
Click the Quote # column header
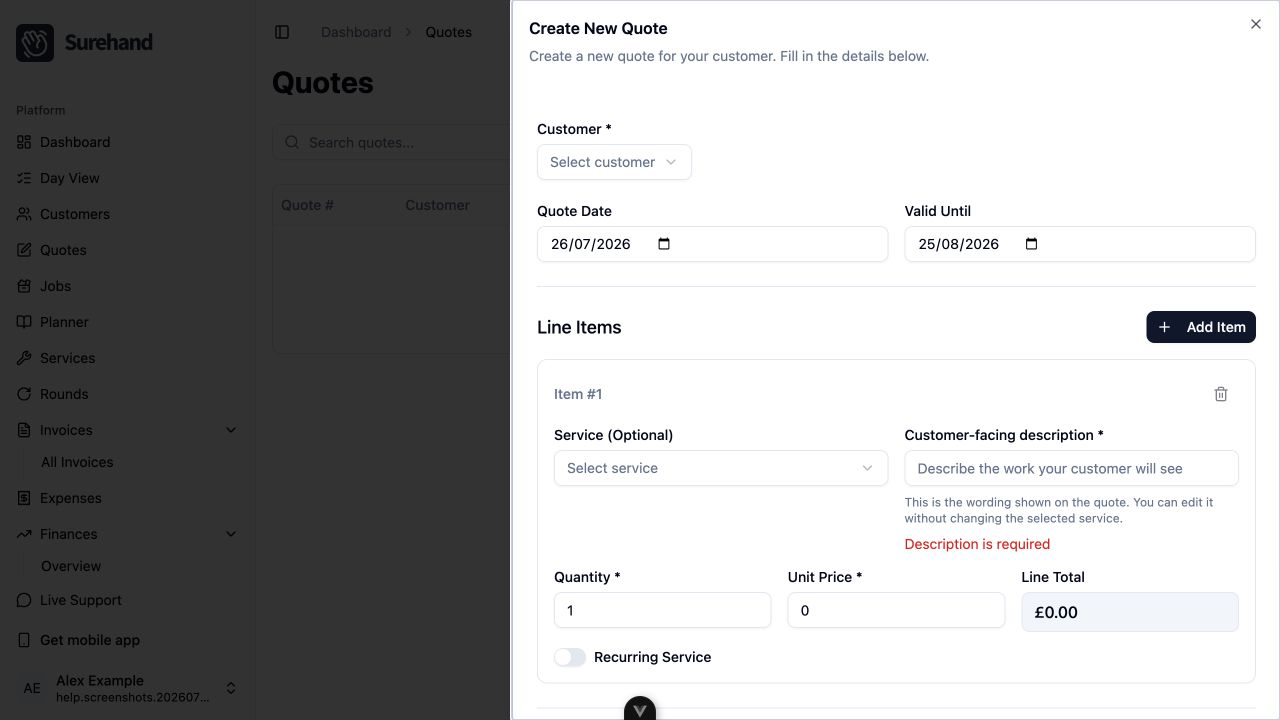click(308, 205)
